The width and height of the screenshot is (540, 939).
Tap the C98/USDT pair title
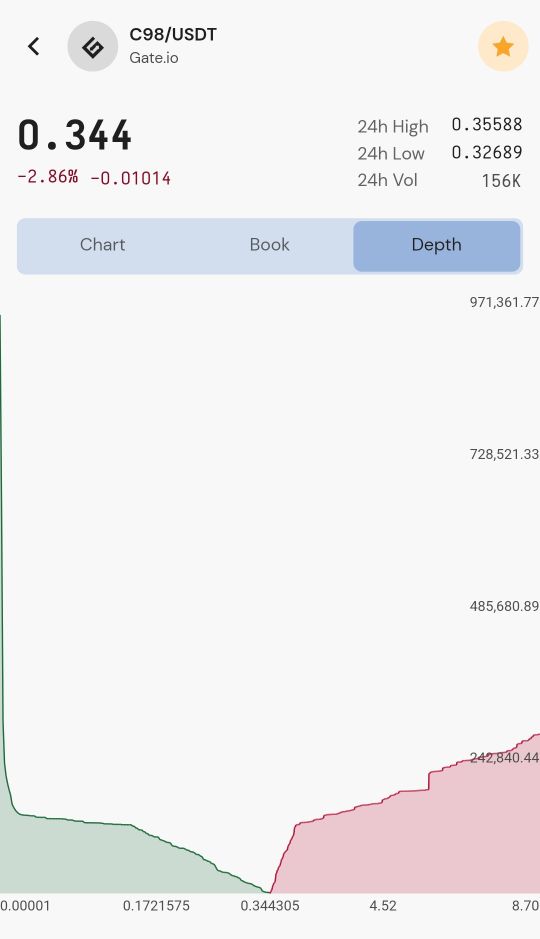pyautogui.click(x=173, y=35)
